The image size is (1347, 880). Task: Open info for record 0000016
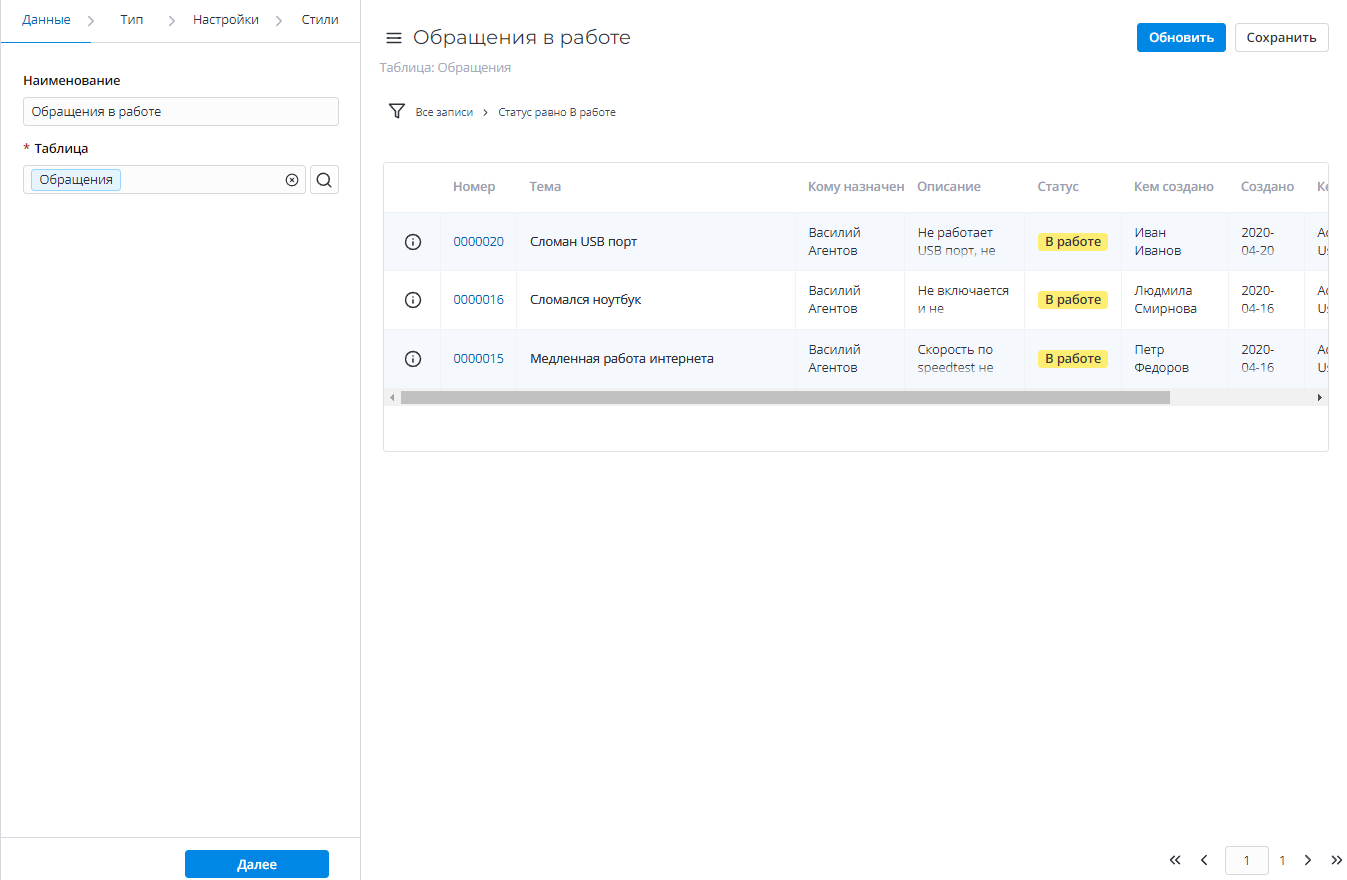click(x=412, y=300)
